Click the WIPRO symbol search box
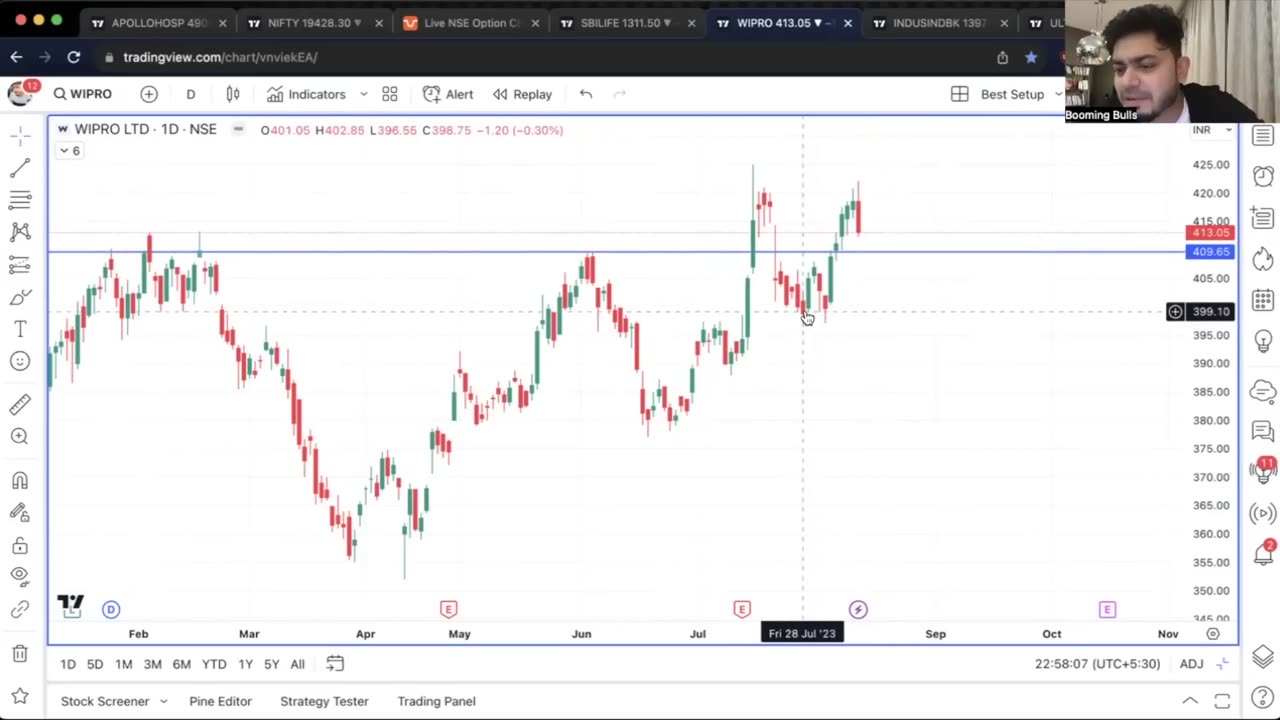 click(x=83, y=94)
